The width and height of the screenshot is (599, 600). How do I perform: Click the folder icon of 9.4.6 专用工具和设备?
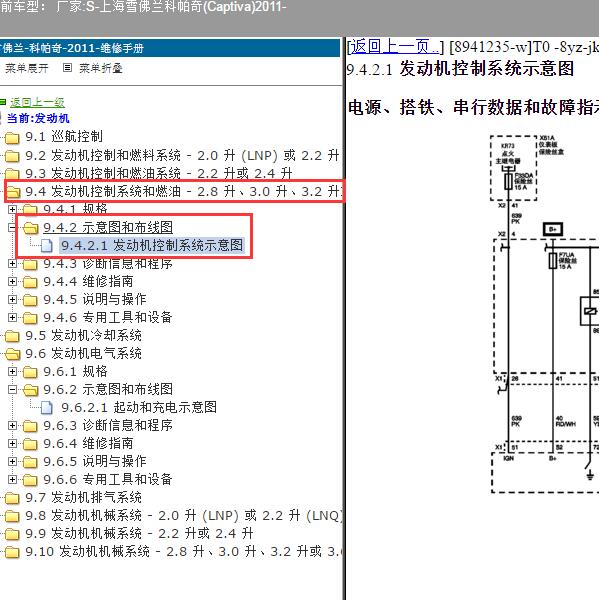coord(30,318)
